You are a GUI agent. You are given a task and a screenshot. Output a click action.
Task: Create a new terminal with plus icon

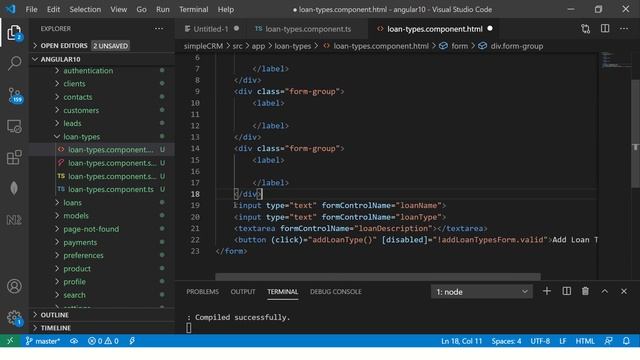click(547, 291)
